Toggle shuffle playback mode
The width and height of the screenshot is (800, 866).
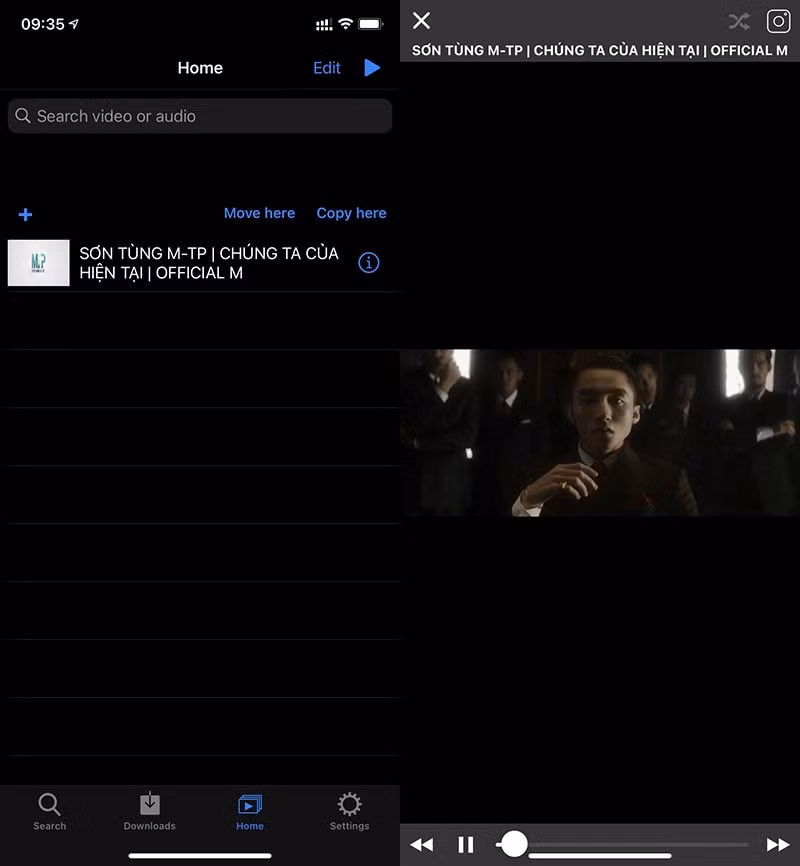click(739, 22)
